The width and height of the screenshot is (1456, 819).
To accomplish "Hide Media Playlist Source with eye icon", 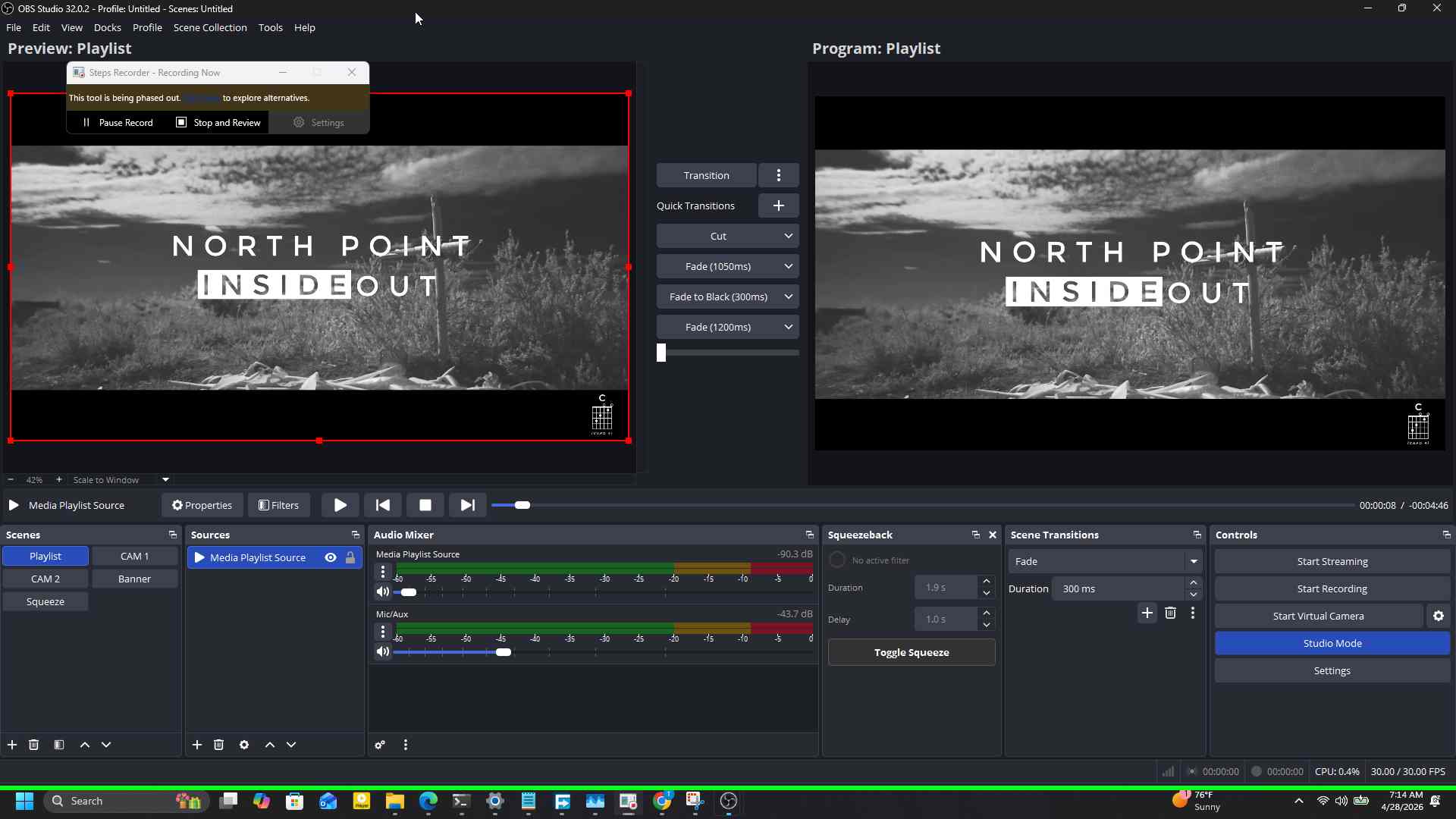I will (x=331, y=557).
